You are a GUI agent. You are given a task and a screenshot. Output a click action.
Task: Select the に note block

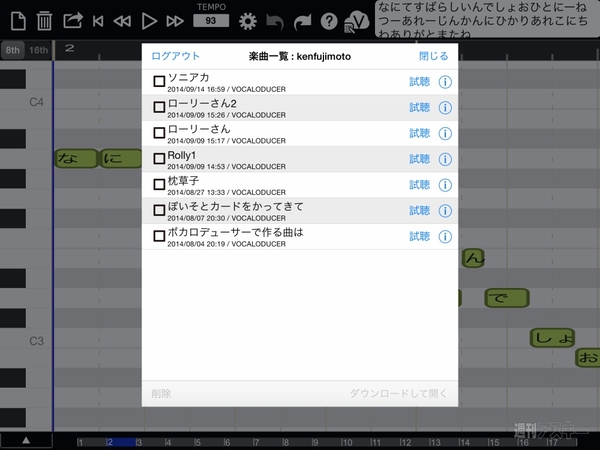pyautogui.click(x=121, y=158)
